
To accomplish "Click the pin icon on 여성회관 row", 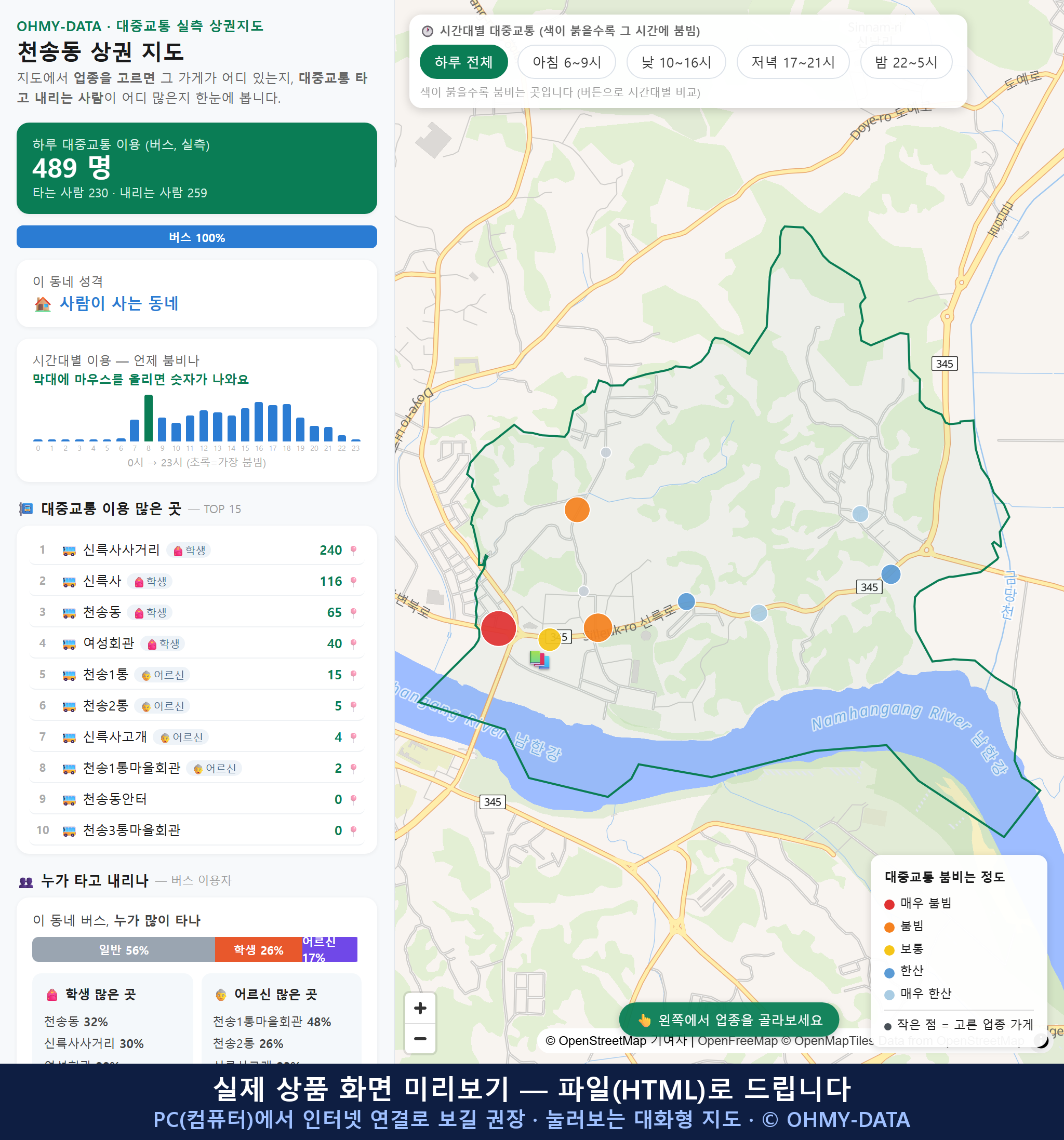I will tap(353, 644).
